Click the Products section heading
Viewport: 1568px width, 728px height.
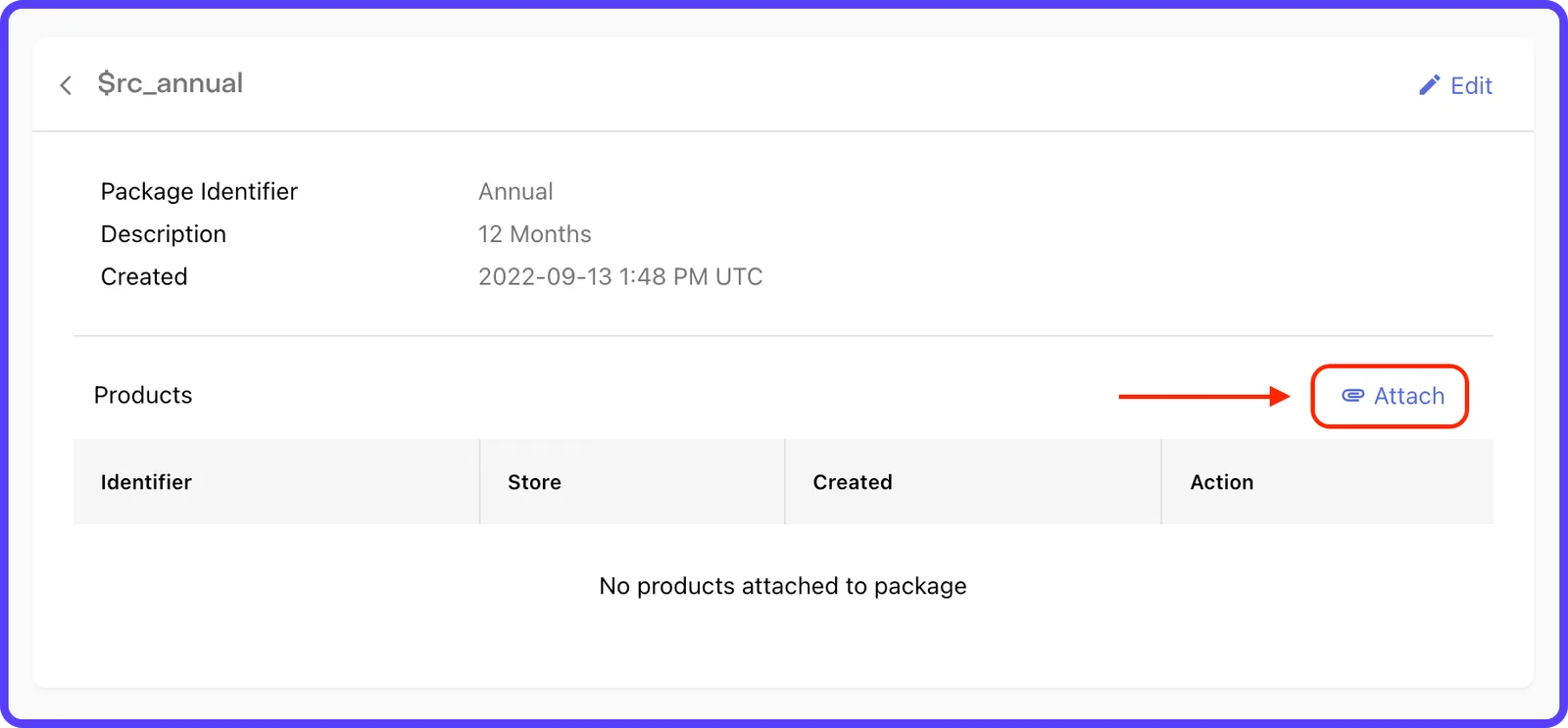(143, 395)
